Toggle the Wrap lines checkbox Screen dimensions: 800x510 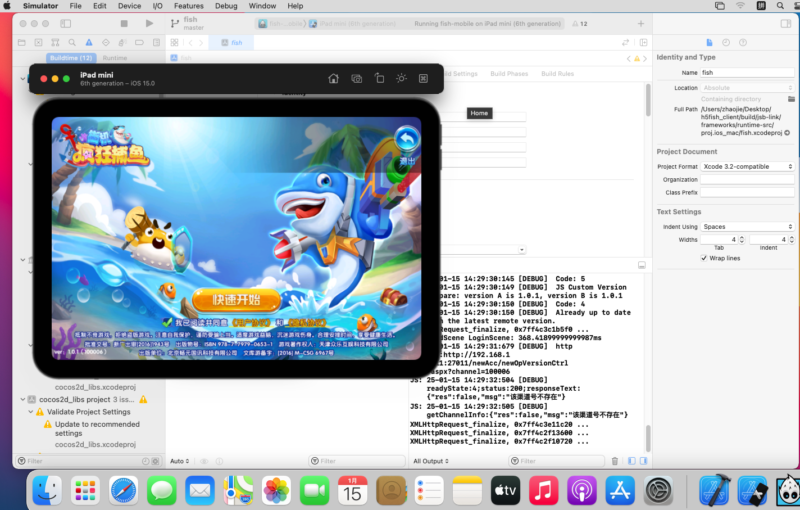click(x=704, y=258)
